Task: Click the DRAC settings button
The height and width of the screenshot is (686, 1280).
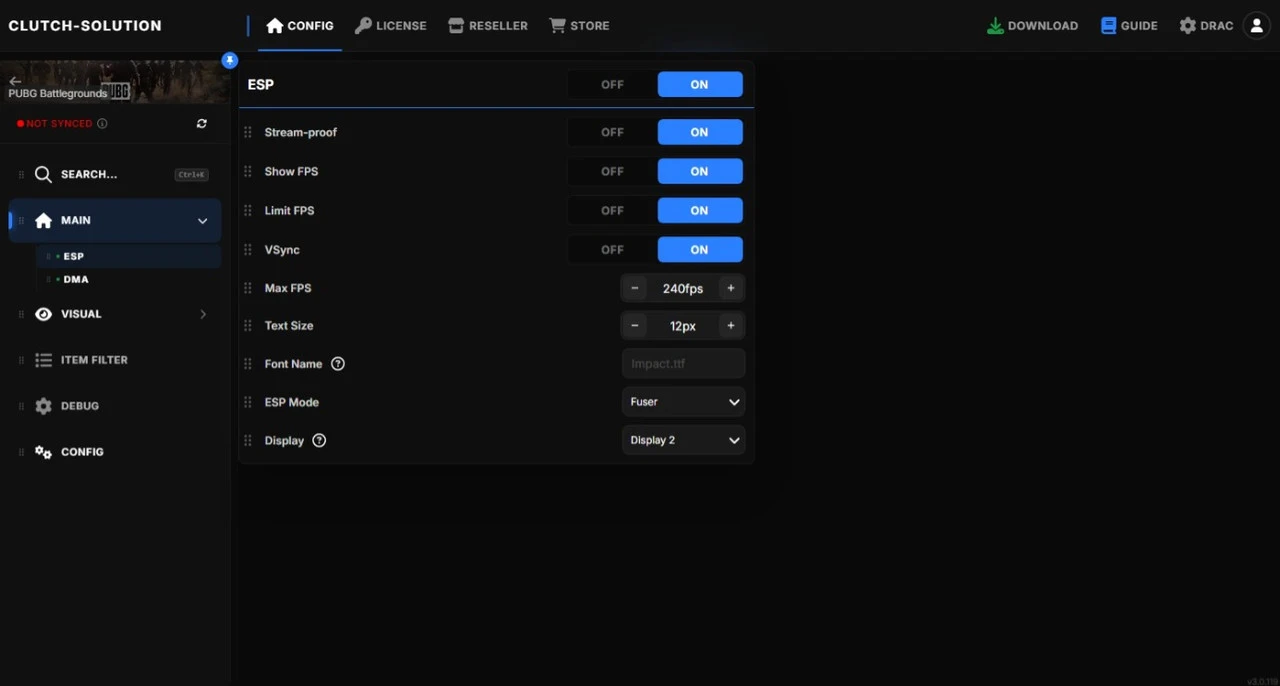Action: pyautogui.click(x=1206, y=26)
